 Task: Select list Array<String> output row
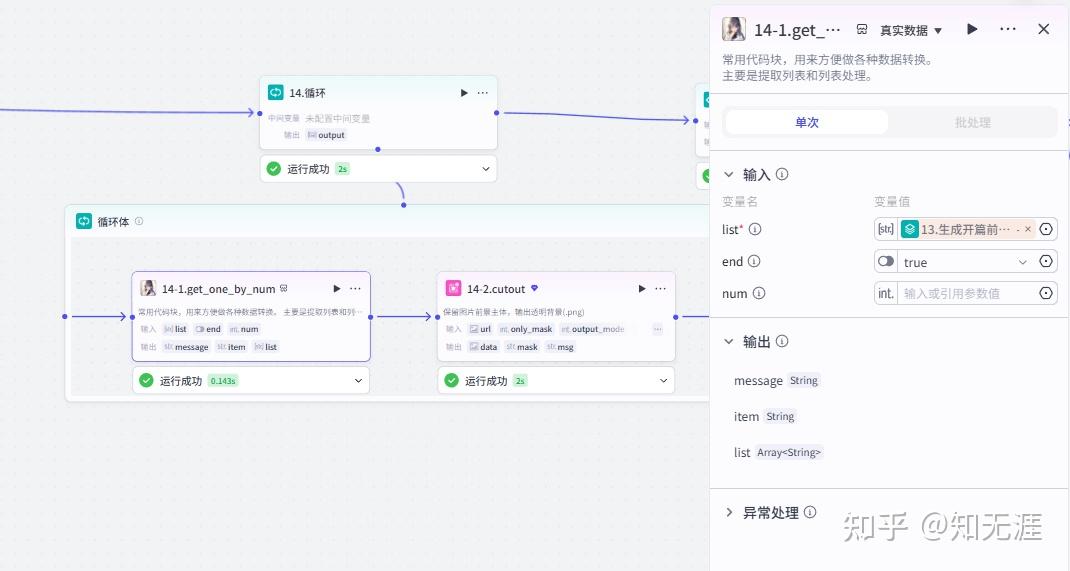pos(778,452)
